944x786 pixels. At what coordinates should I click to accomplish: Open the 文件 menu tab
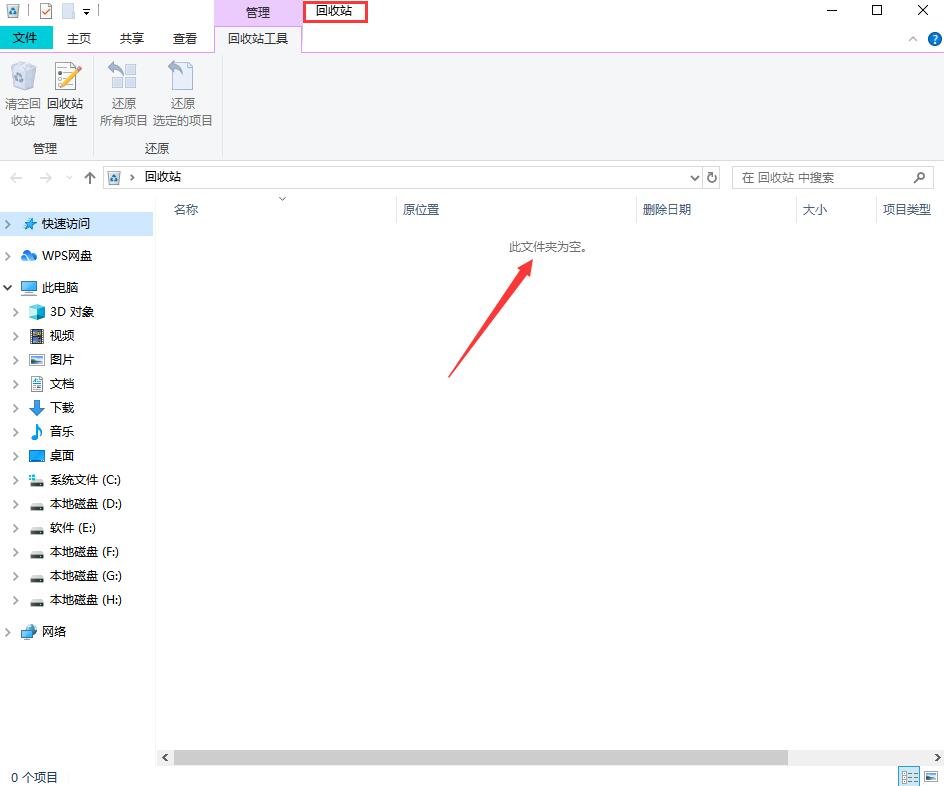pos(25,38)
